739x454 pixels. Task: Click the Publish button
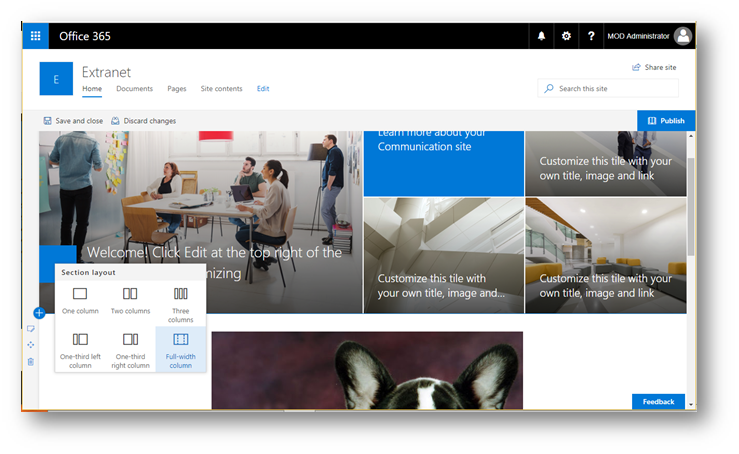(666, 121)
